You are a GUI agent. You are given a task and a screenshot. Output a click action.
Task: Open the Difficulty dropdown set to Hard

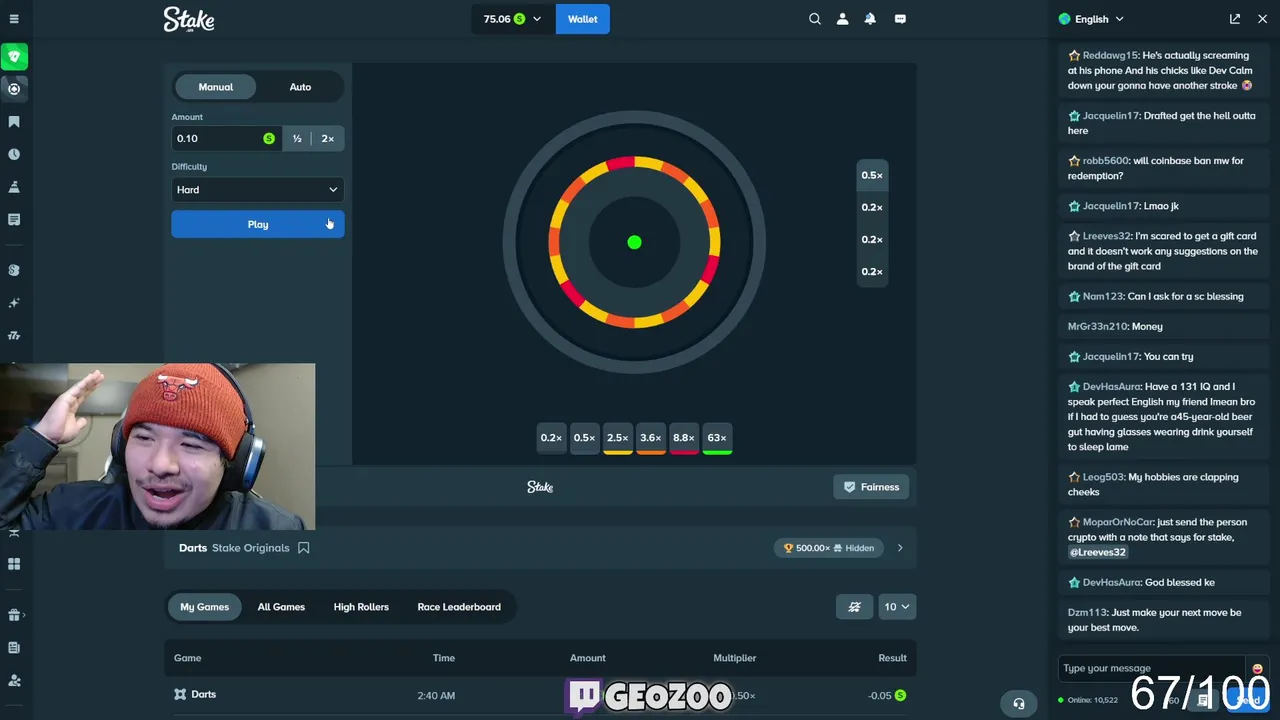point(258,190)
